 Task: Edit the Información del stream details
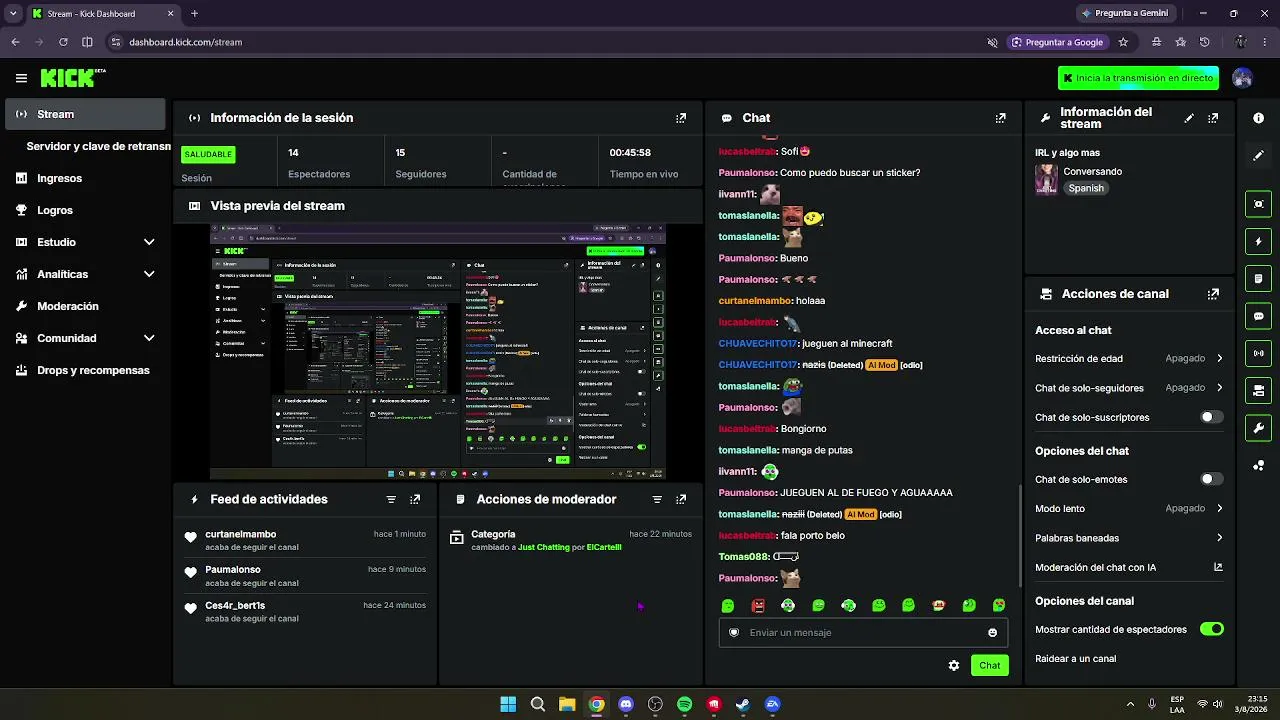tap(1189, 118)
